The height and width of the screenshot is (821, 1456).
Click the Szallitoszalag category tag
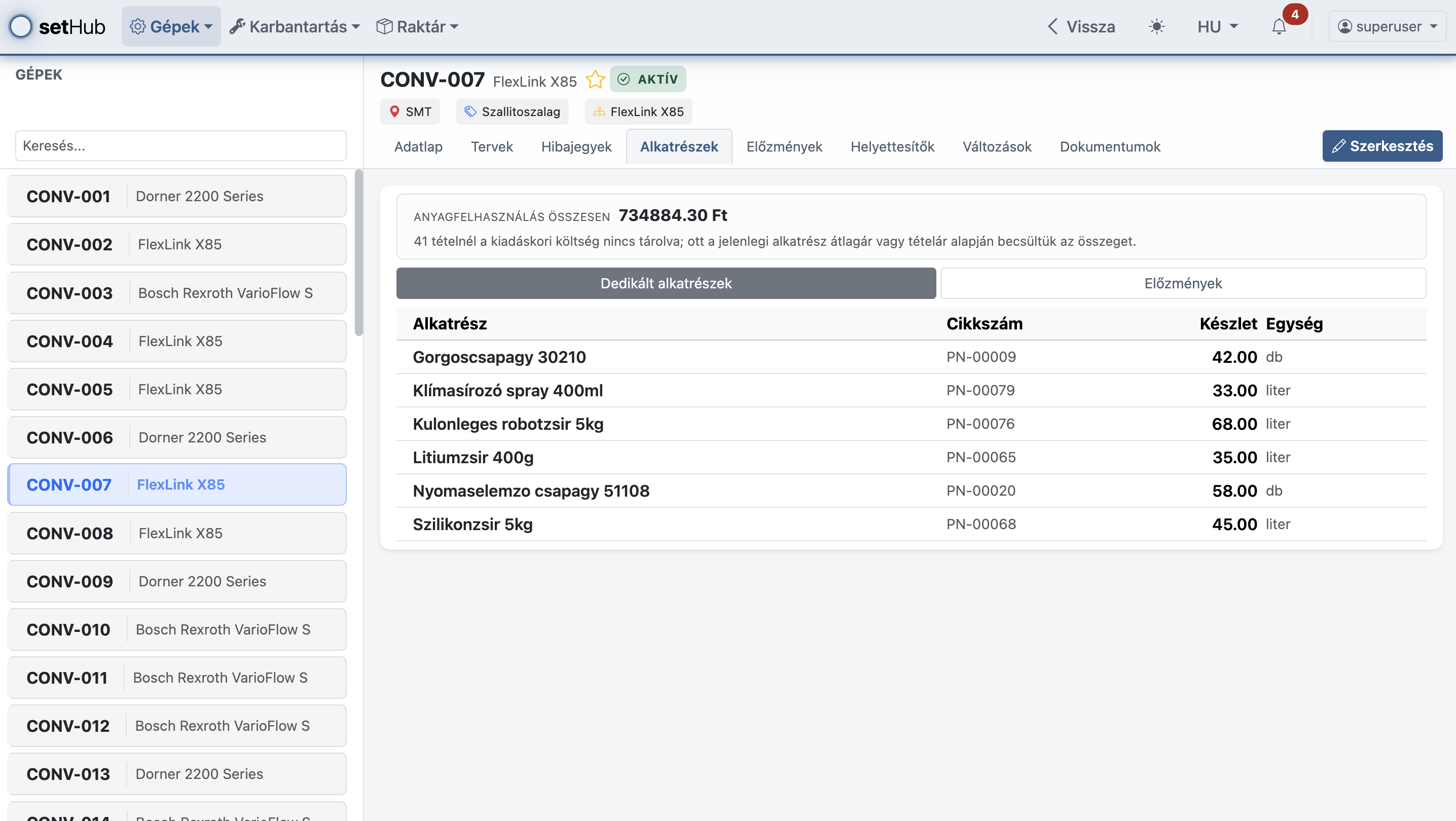pos(512,112)
